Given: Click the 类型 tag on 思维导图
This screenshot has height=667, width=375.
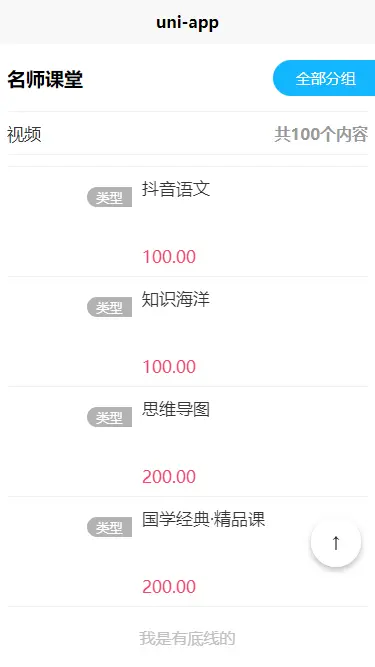Looking at the screenshot, I should 109,417.
